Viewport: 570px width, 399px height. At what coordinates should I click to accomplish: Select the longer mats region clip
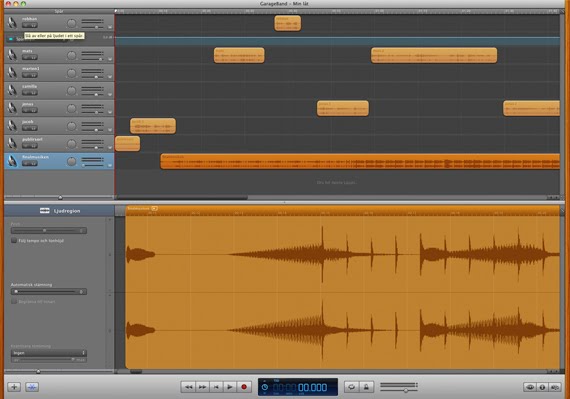434,55
